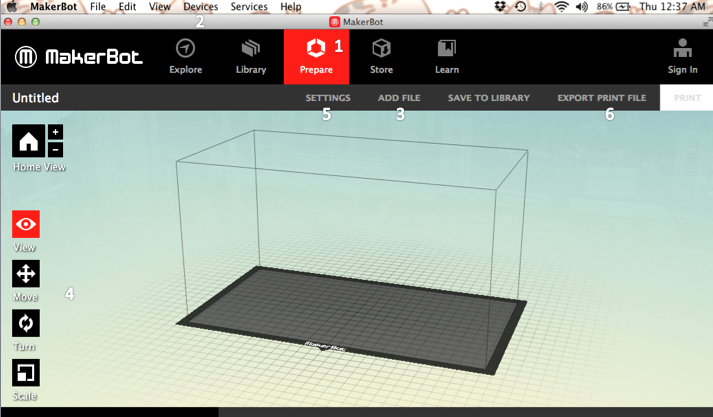The width and height of the screenshot is (713, 417).
Task: Zoom in with the plus button
Action: [55, 132]
